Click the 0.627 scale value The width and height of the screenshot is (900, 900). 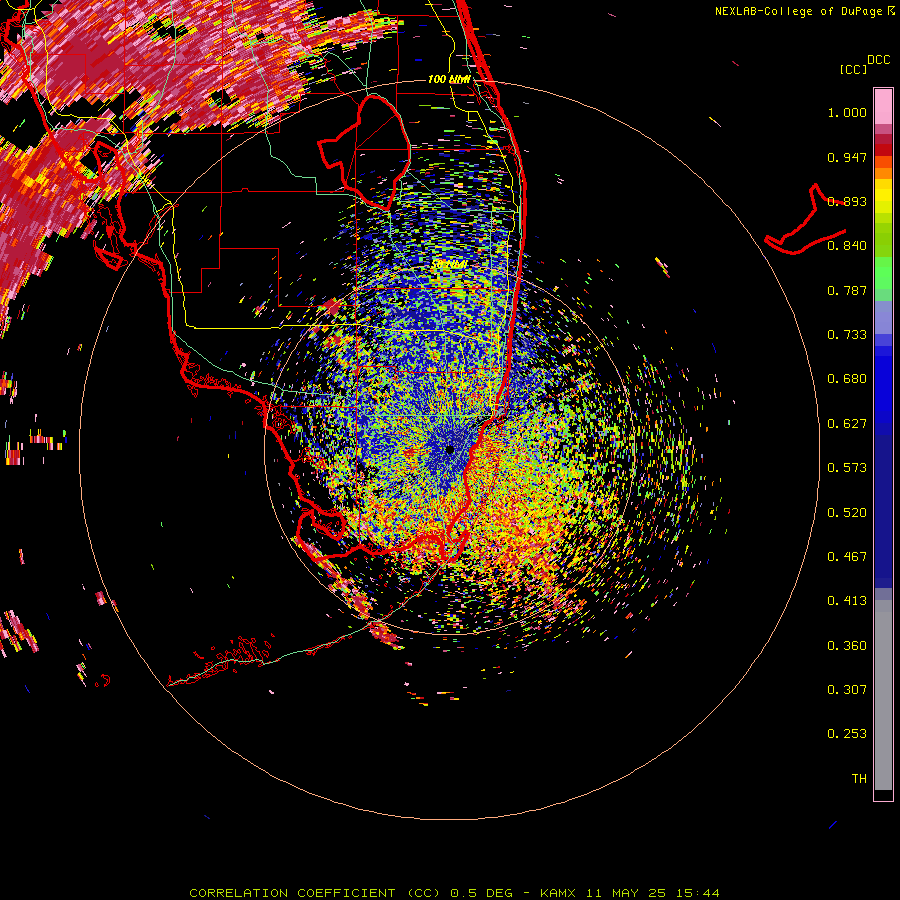coord(847,424)
